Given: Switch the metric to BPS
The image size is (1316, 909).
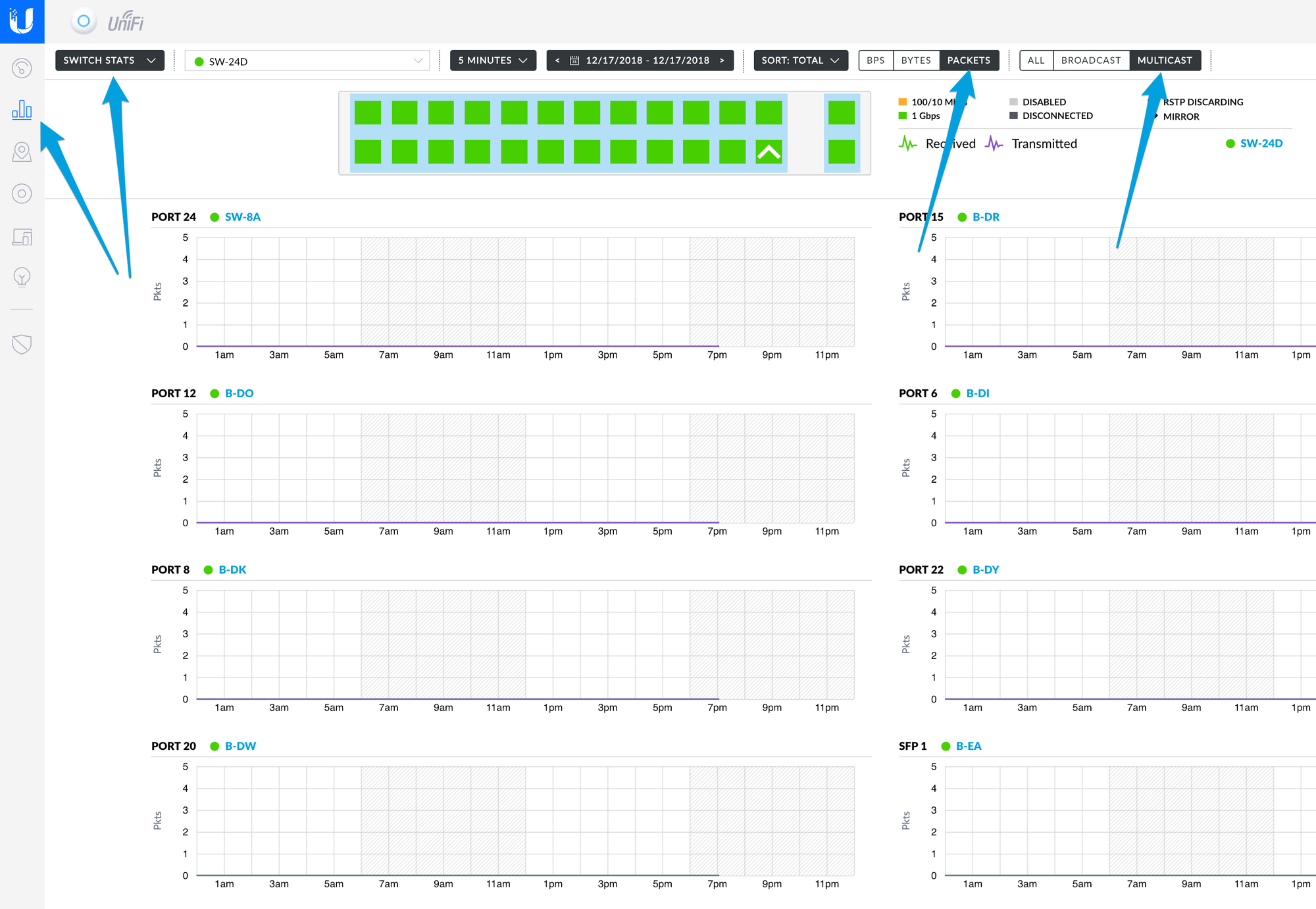Looking at the screenshot, I should coord(876,61).
